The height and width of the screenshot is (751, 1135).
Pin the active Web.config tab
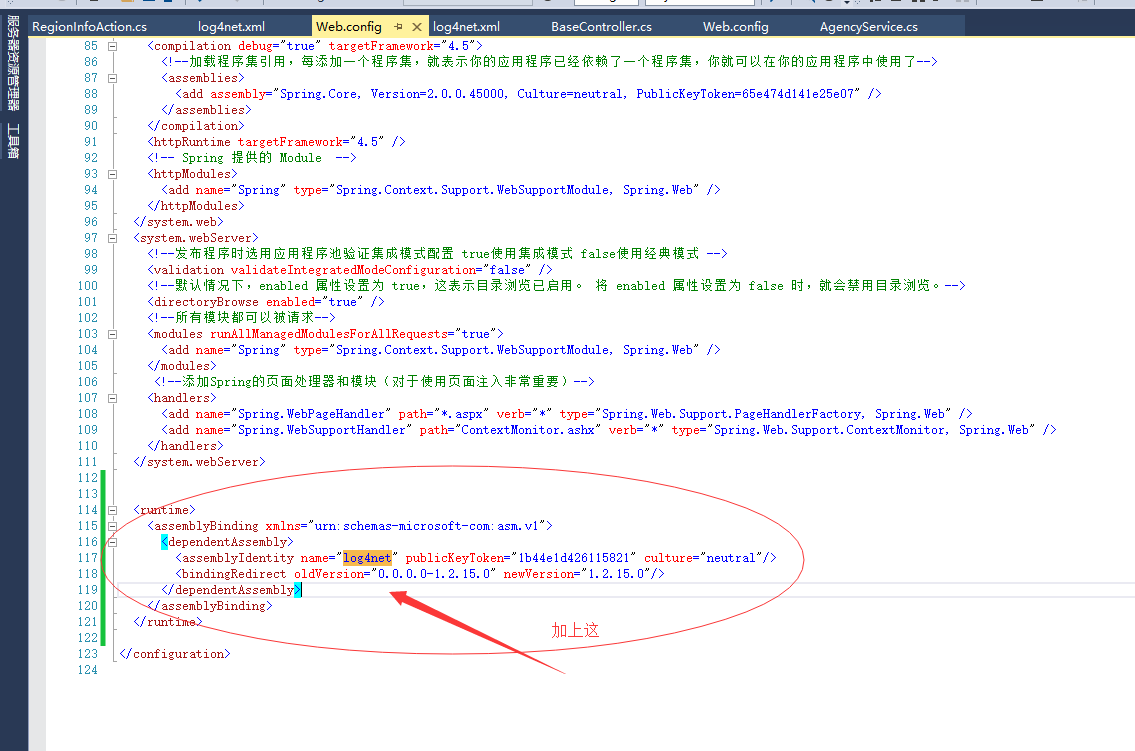pyautogui.click(x=398, y=27)
